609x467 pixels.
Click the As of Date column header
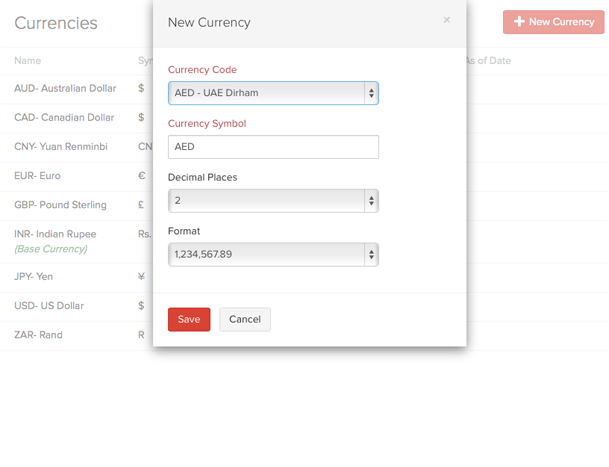click(488, 61)
